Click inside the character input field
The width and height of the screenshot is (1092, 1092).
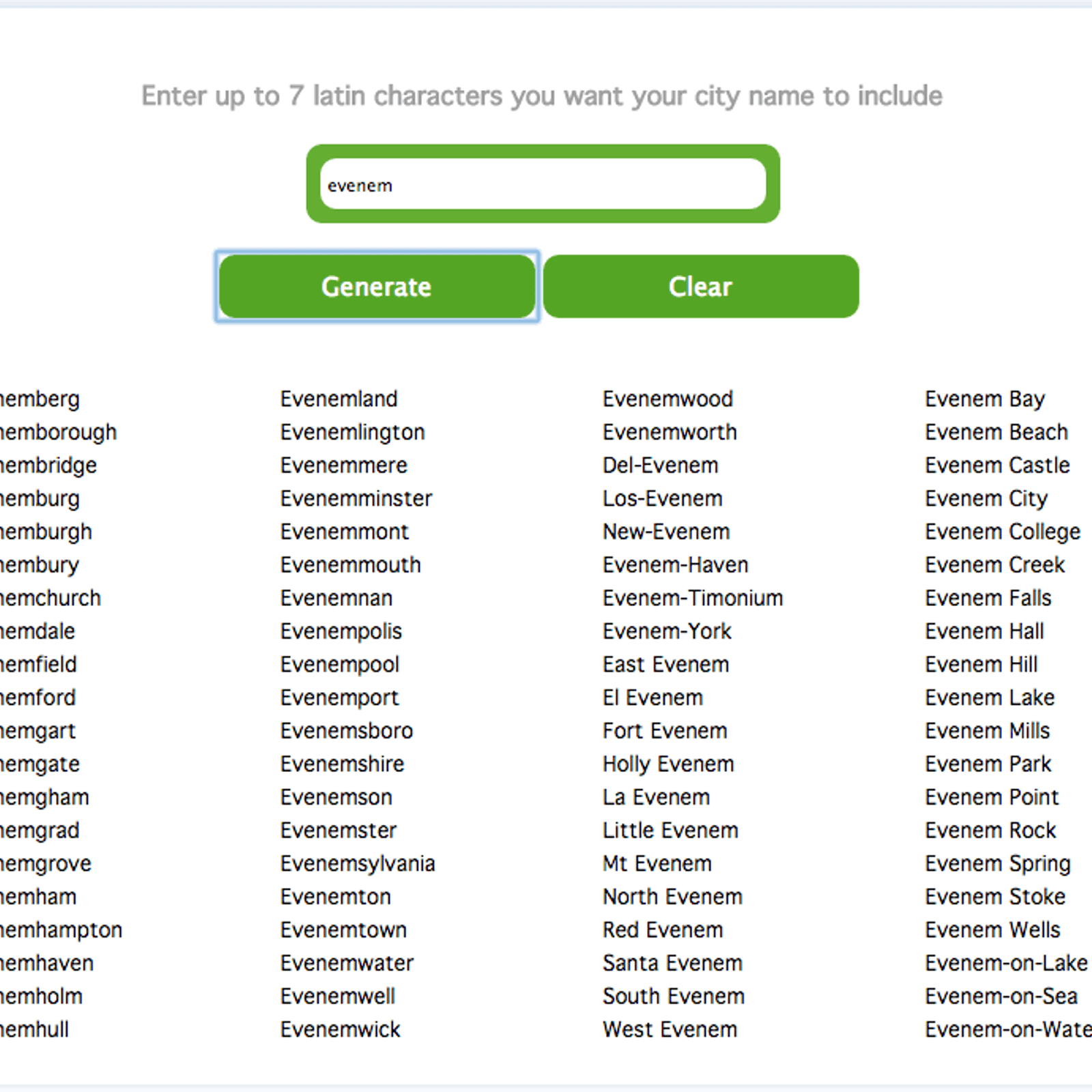coord(543,184)
